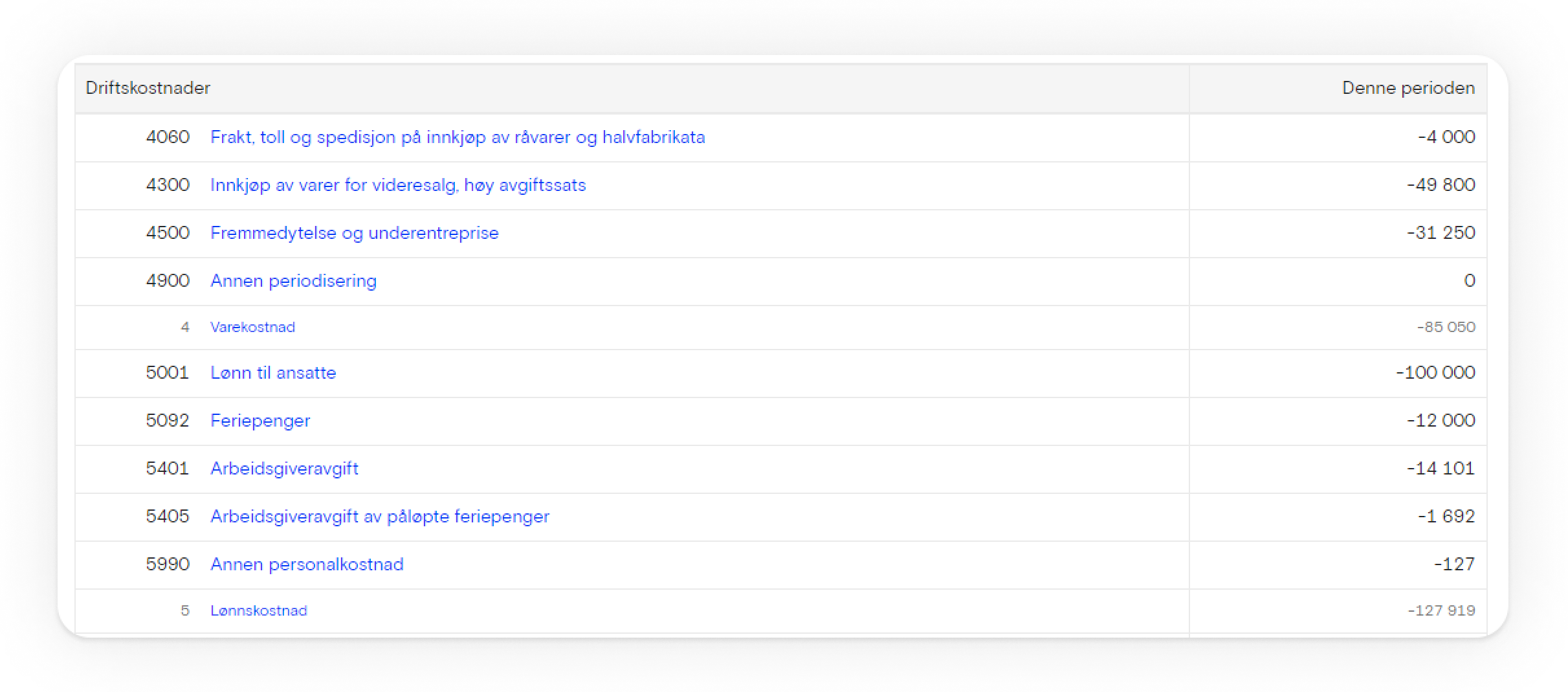Open 'Arbeidsgiveravgift av påløpte feriepenger' link
Viewport: 1568px width, 692px height.
(380, 517)
